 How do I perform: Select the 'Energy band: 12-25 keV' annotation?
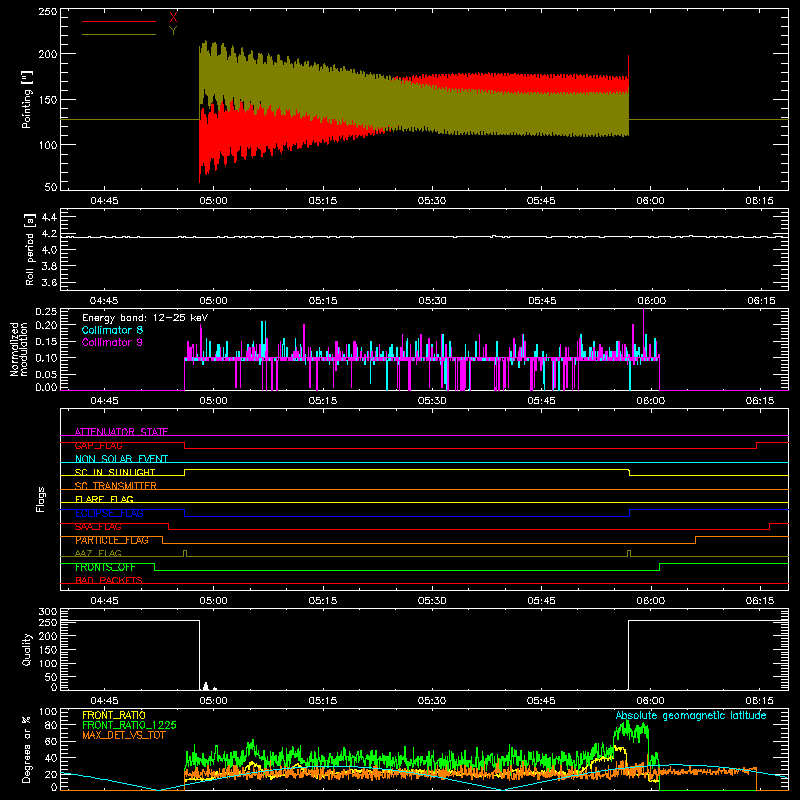(145, 318)
